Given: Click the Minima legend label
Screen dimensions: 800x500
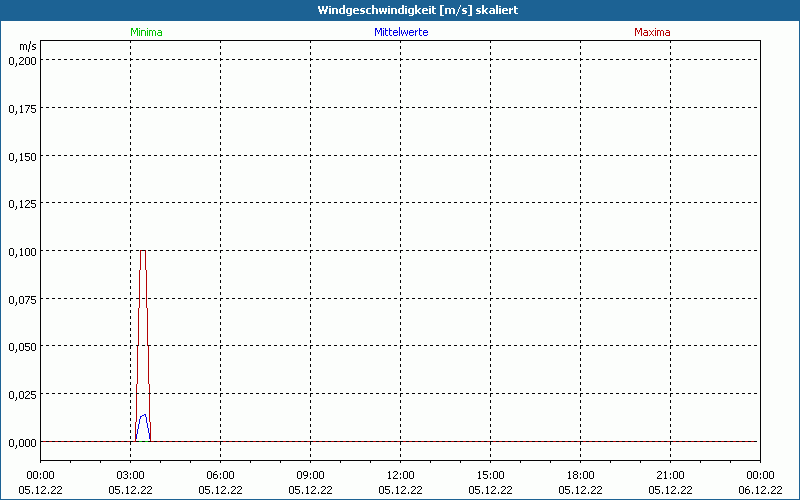Looking at the screenshot, I should [146, 32].
